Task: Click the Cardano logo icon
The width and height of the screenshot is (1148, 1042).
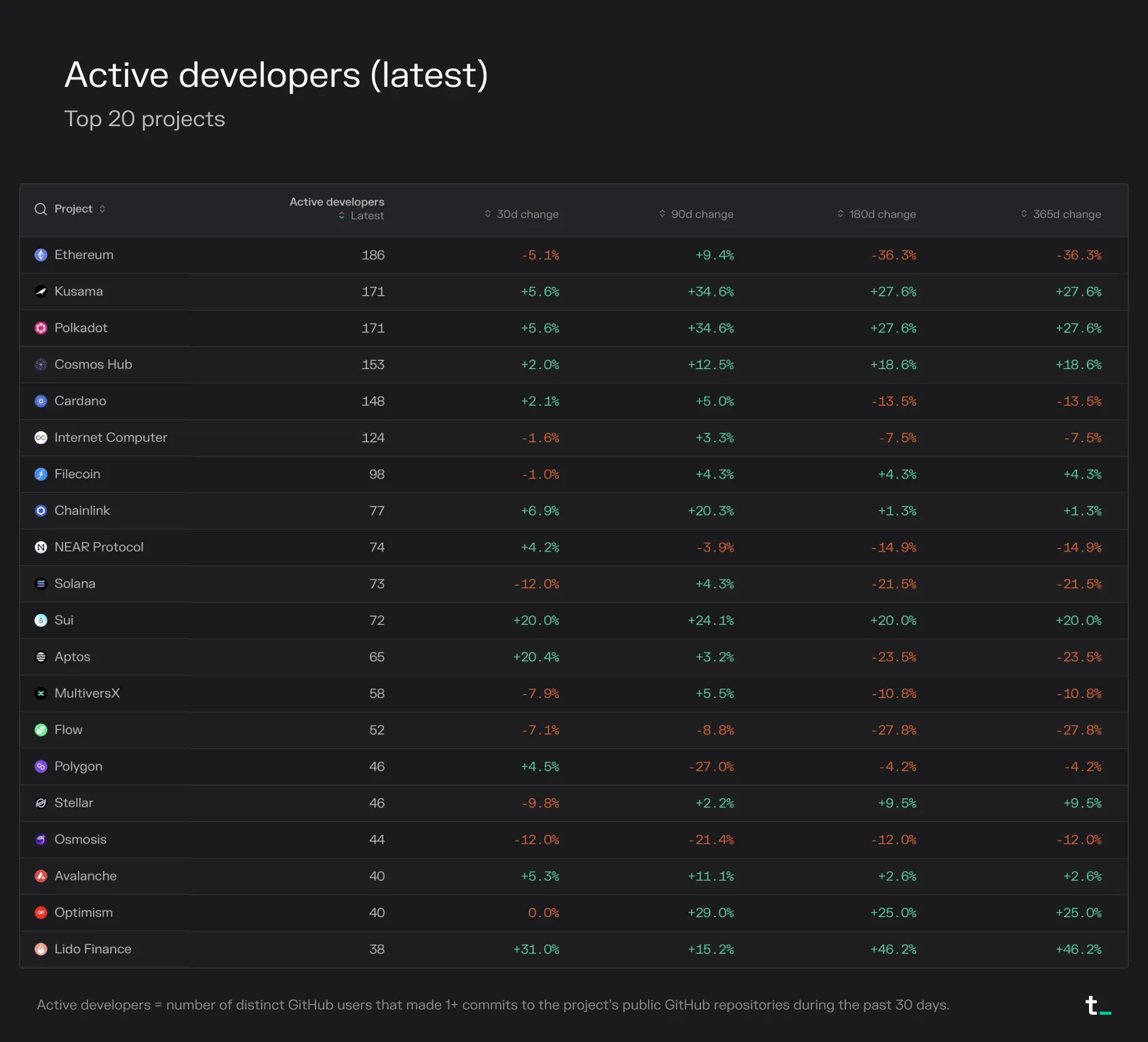Action: coord(41,402)
